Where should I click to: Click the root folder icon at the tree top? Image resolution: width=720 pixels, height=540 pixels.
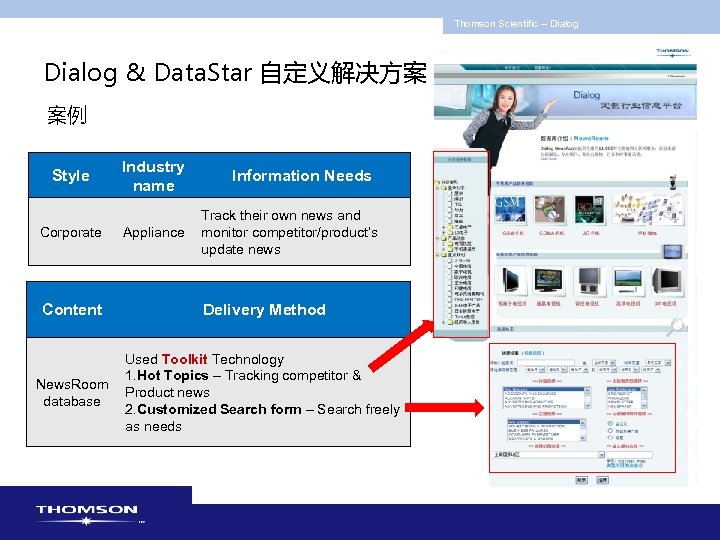tap(437, 182)
